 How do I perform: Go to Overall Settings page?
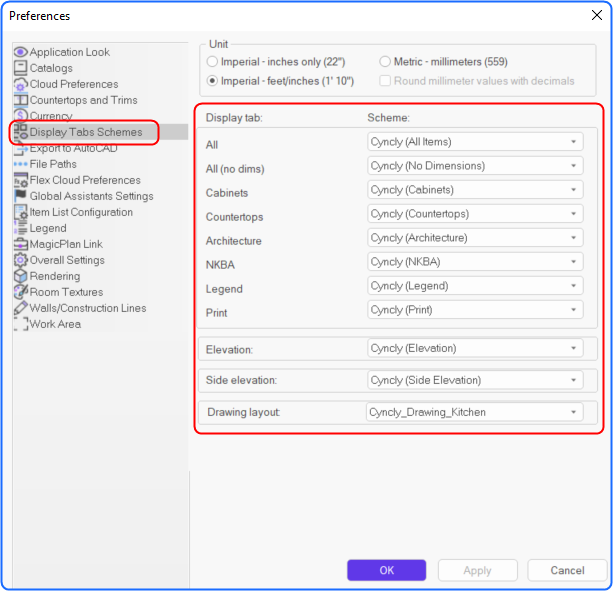tap(67, 260)
